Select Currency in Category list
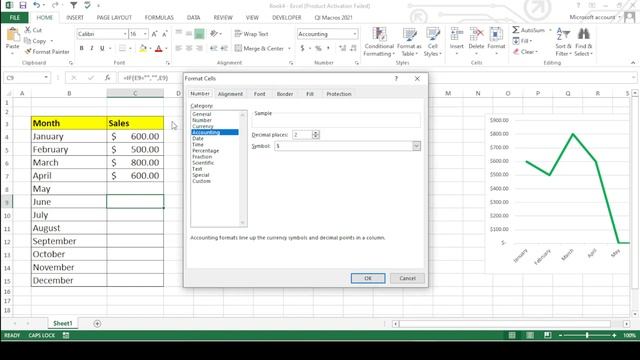The image size is (640, 360). (x=215, y=126)
